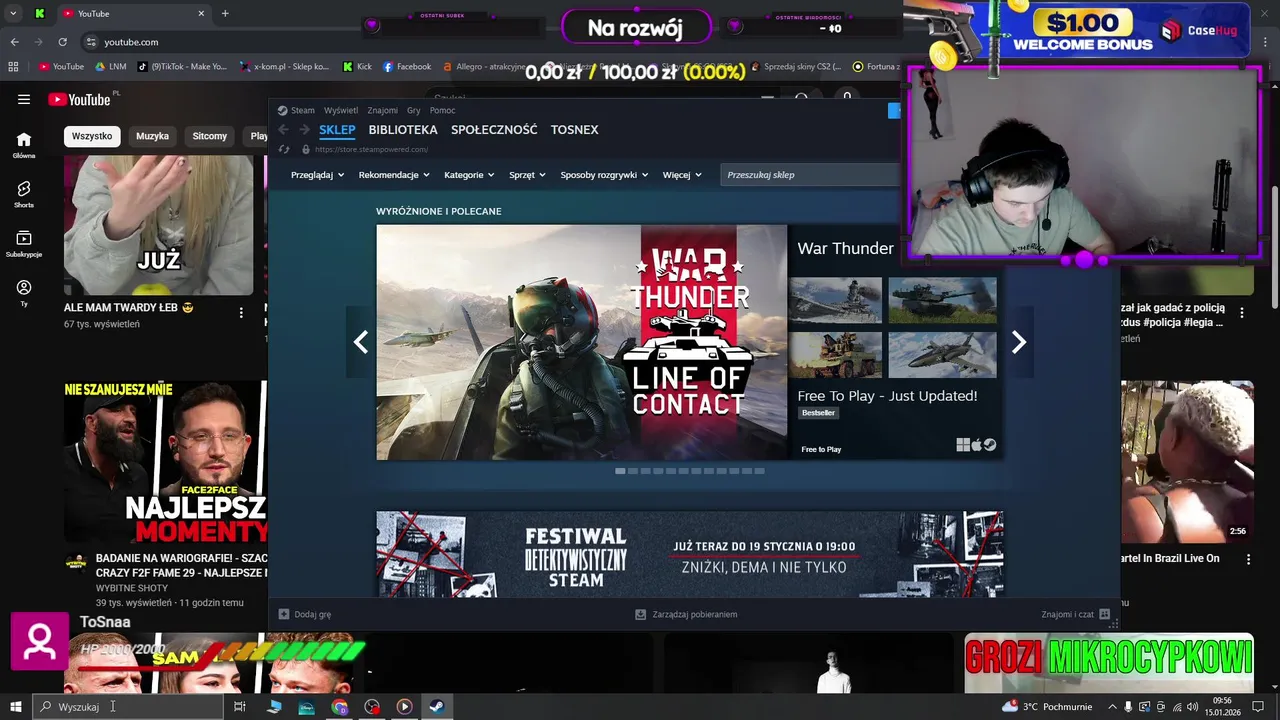Select the Wszystko filter chip on YouTube
This screenshot has height=720, width=1280.
[x=92, y=136]
